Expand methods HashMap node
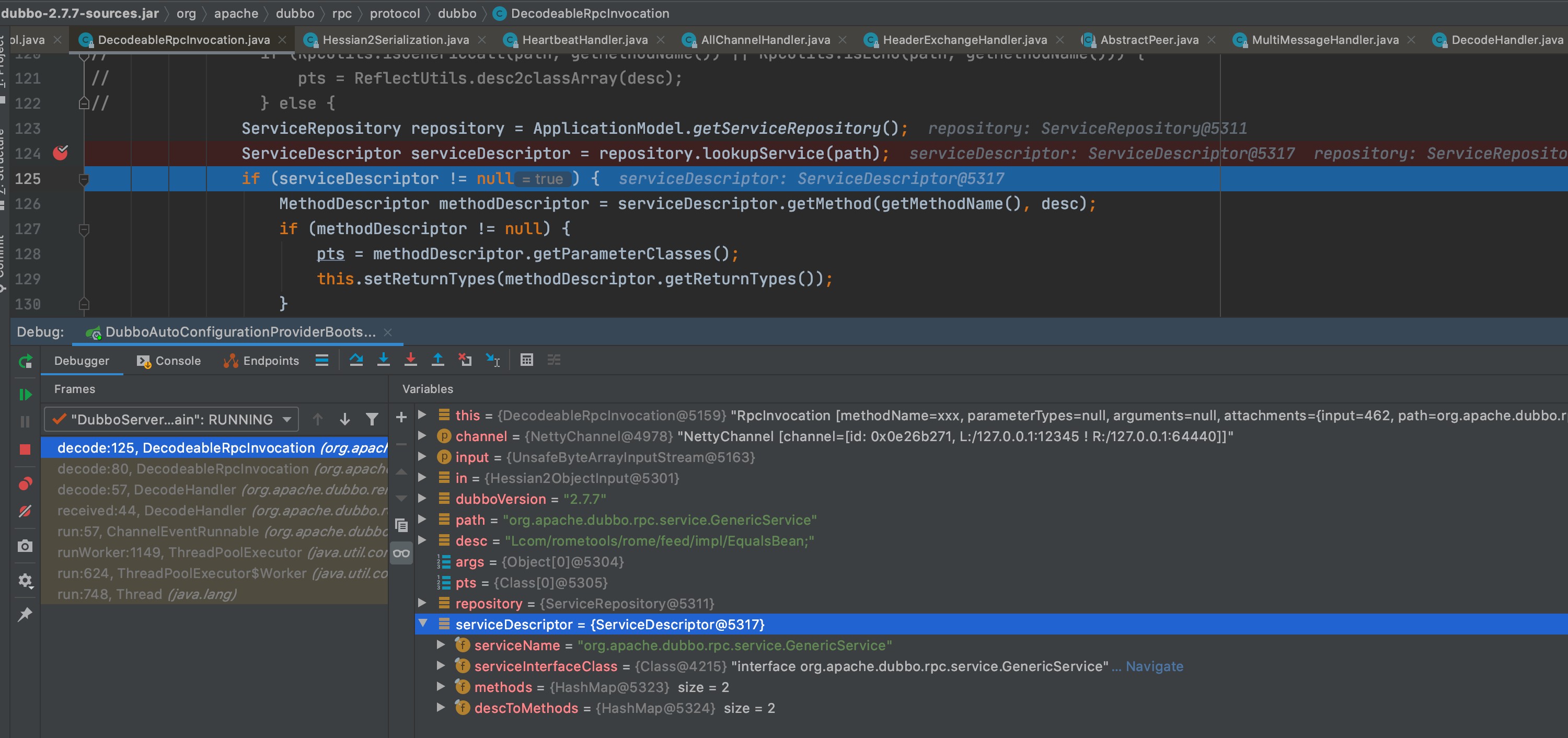 [x=441, y=686]
